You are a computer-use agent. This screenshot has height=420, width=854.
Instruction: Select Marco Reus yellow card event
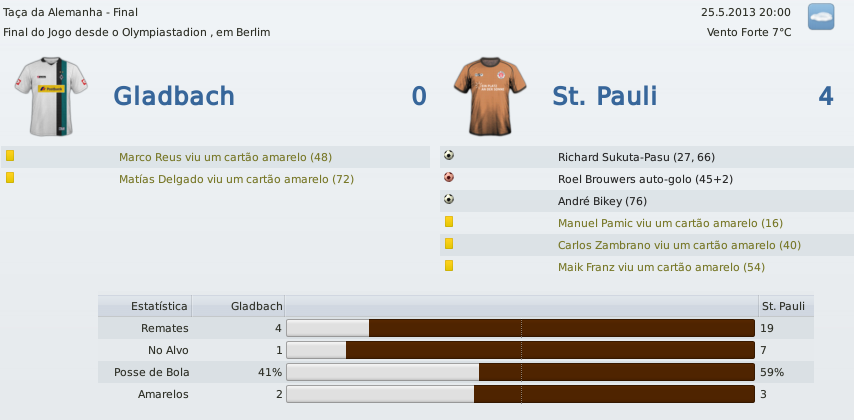225,157
